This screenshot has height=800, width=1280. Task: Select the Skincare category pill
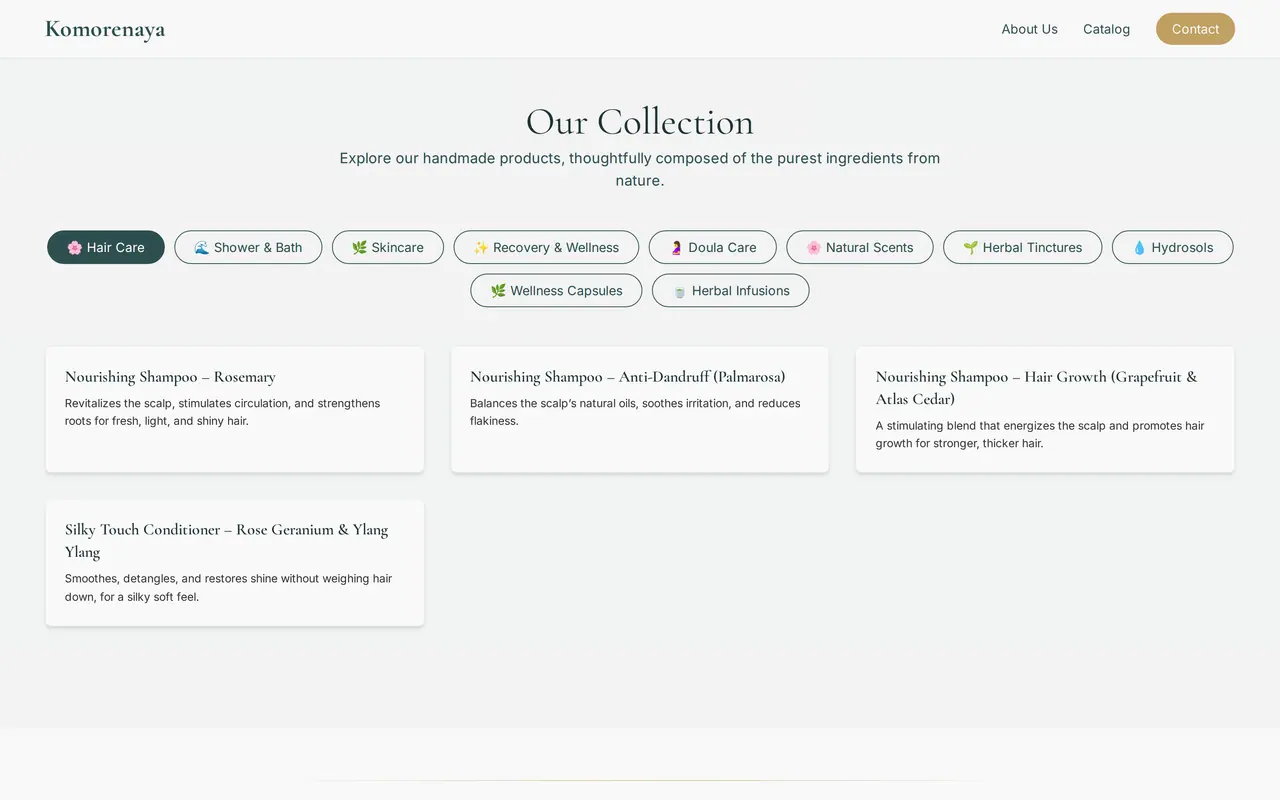point(388,247)
